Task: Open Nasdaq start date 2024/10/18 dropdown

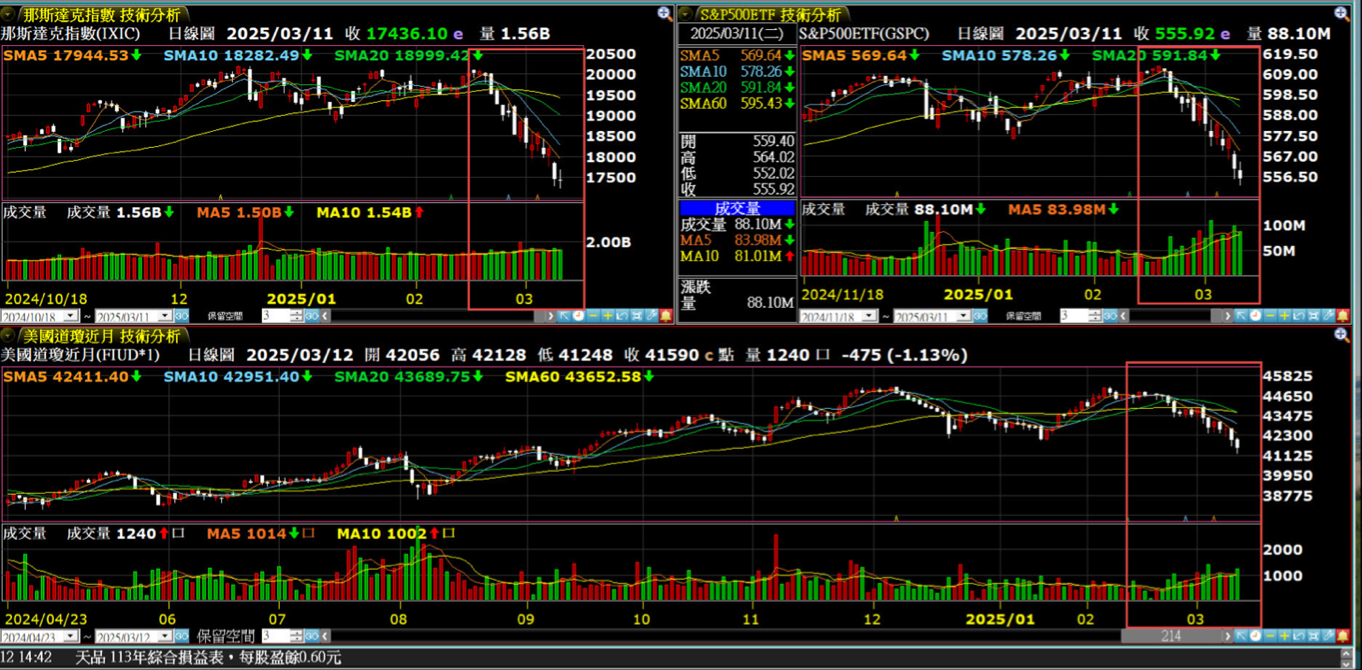Action: tap(71, 316)
